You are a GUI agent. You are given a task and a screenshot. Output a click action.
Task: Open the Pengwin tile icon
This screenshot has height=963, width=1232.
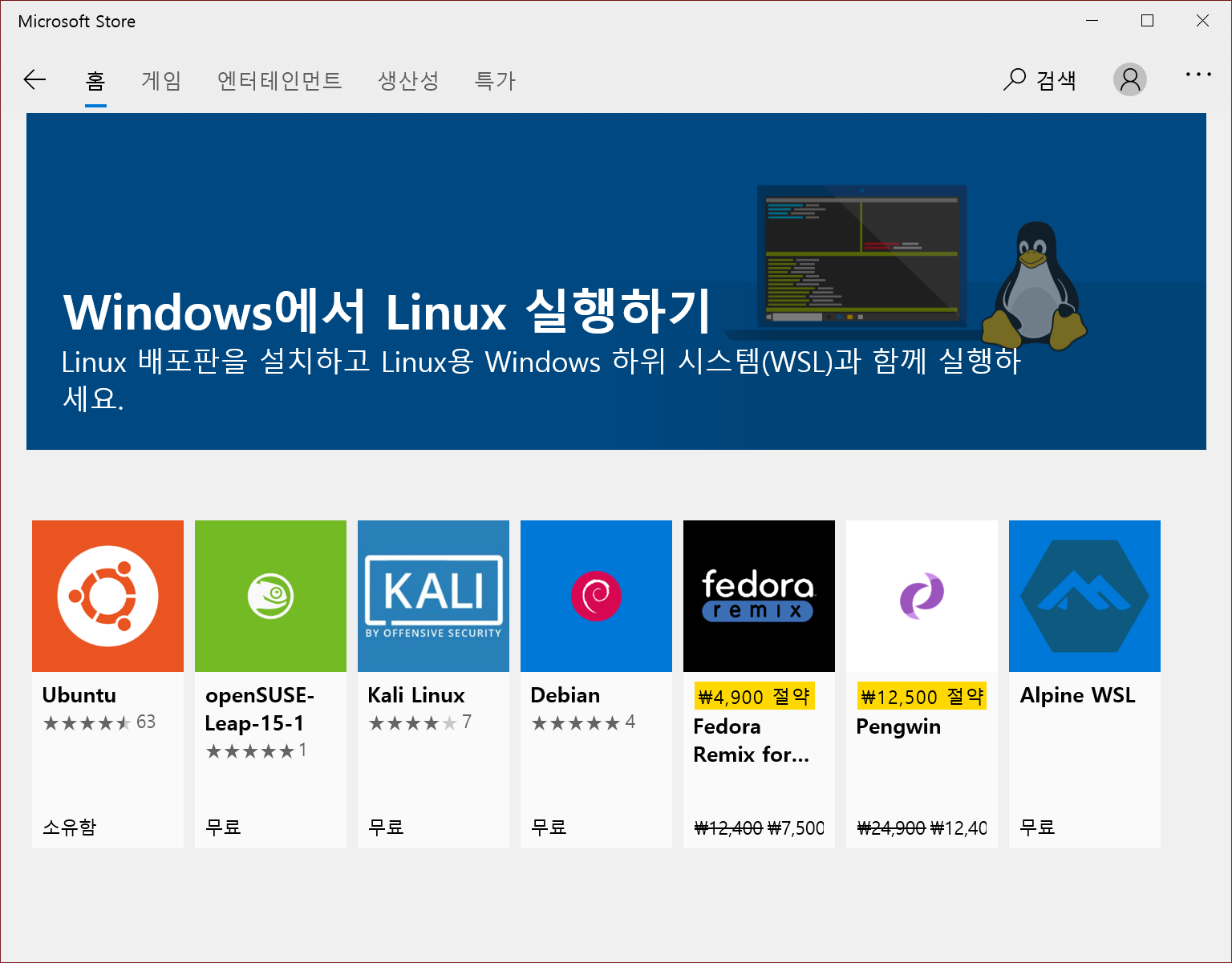[922, 596]
